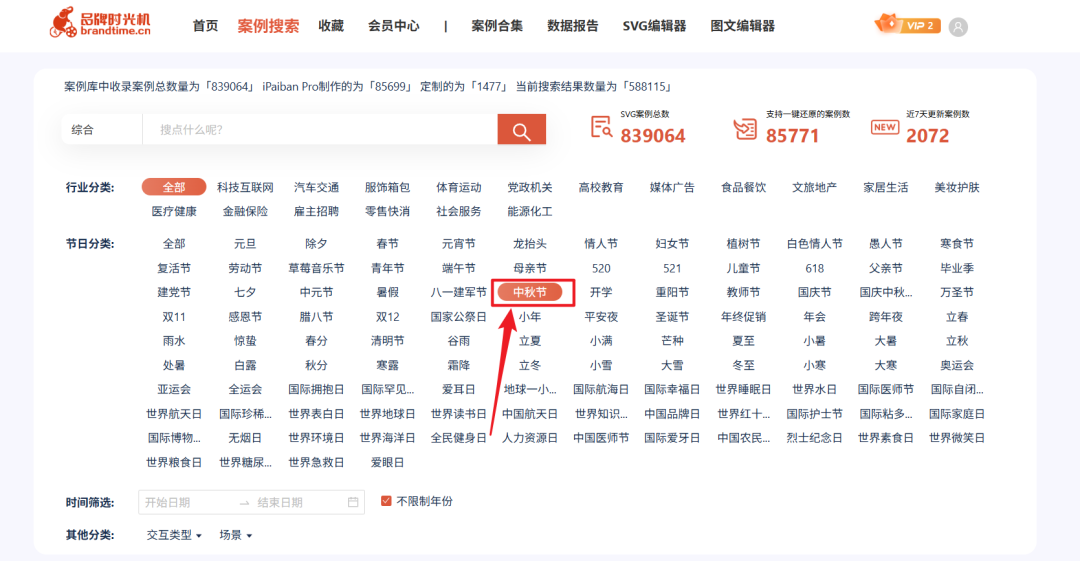
Task: Click the orange search magnifier button
Action: [521, 130]
